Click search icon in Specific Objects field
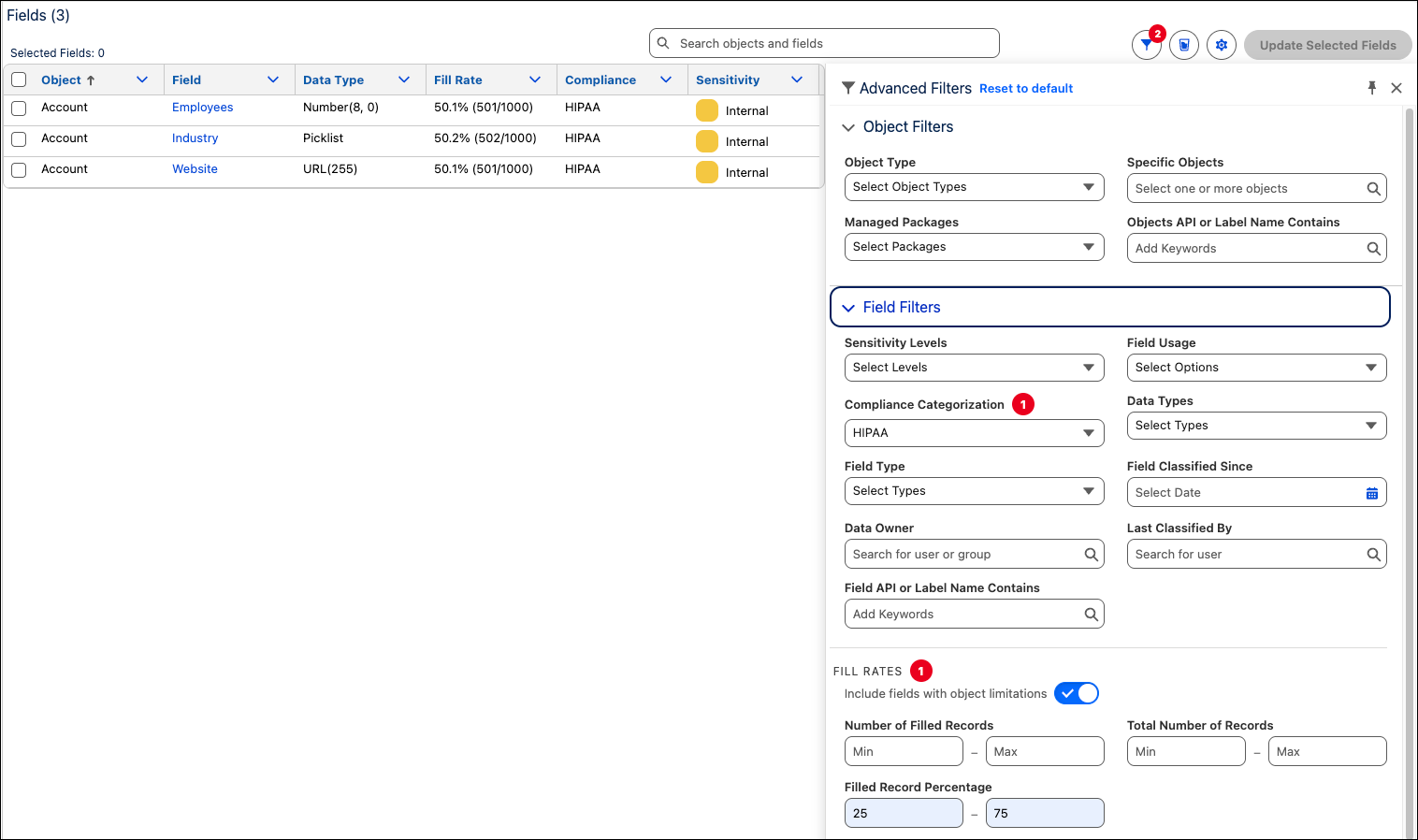The width and height of the screenshot is (1418, 840). tap(1373, 189)
